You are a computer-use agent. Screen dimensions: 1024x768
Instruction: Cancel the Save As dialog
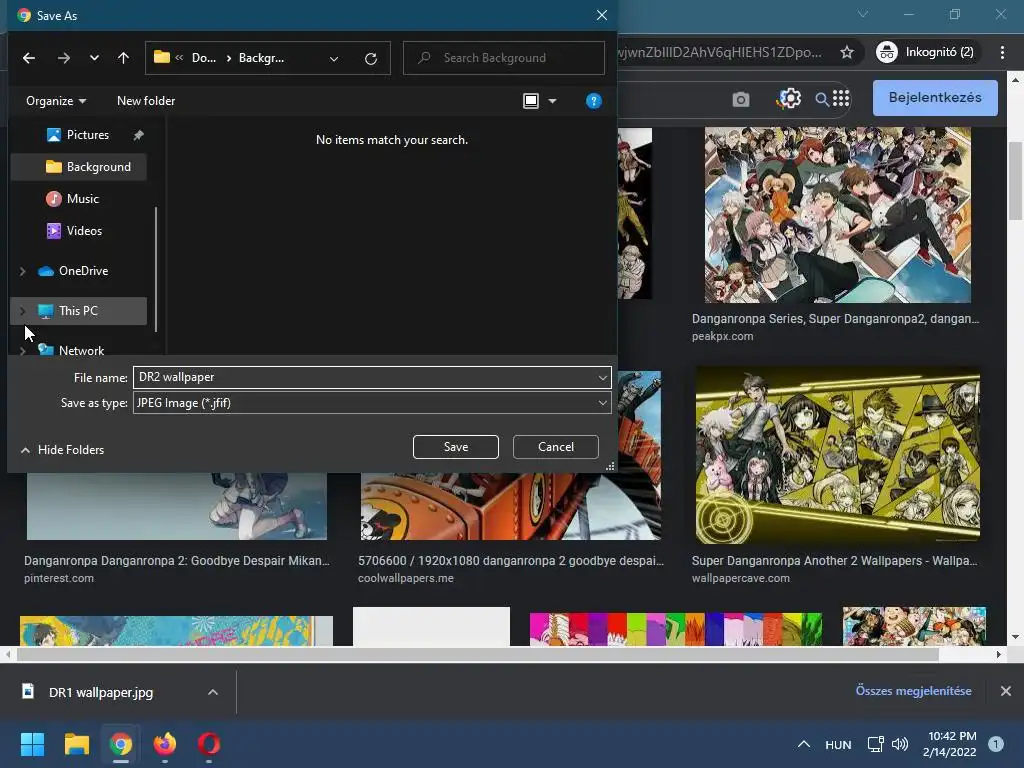click(x=556, y=447)
